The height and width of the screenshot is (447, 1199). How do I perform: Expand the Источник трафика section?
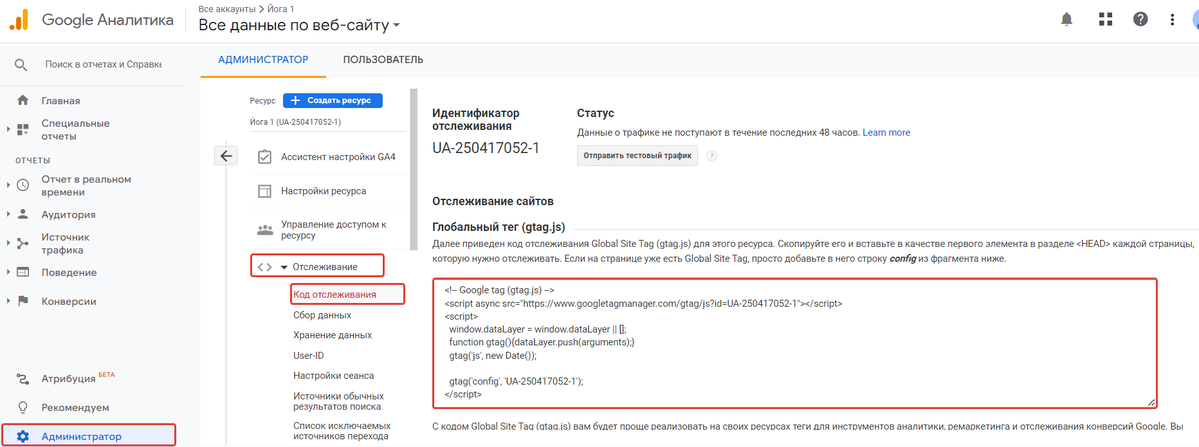click(x=8, y=243)
